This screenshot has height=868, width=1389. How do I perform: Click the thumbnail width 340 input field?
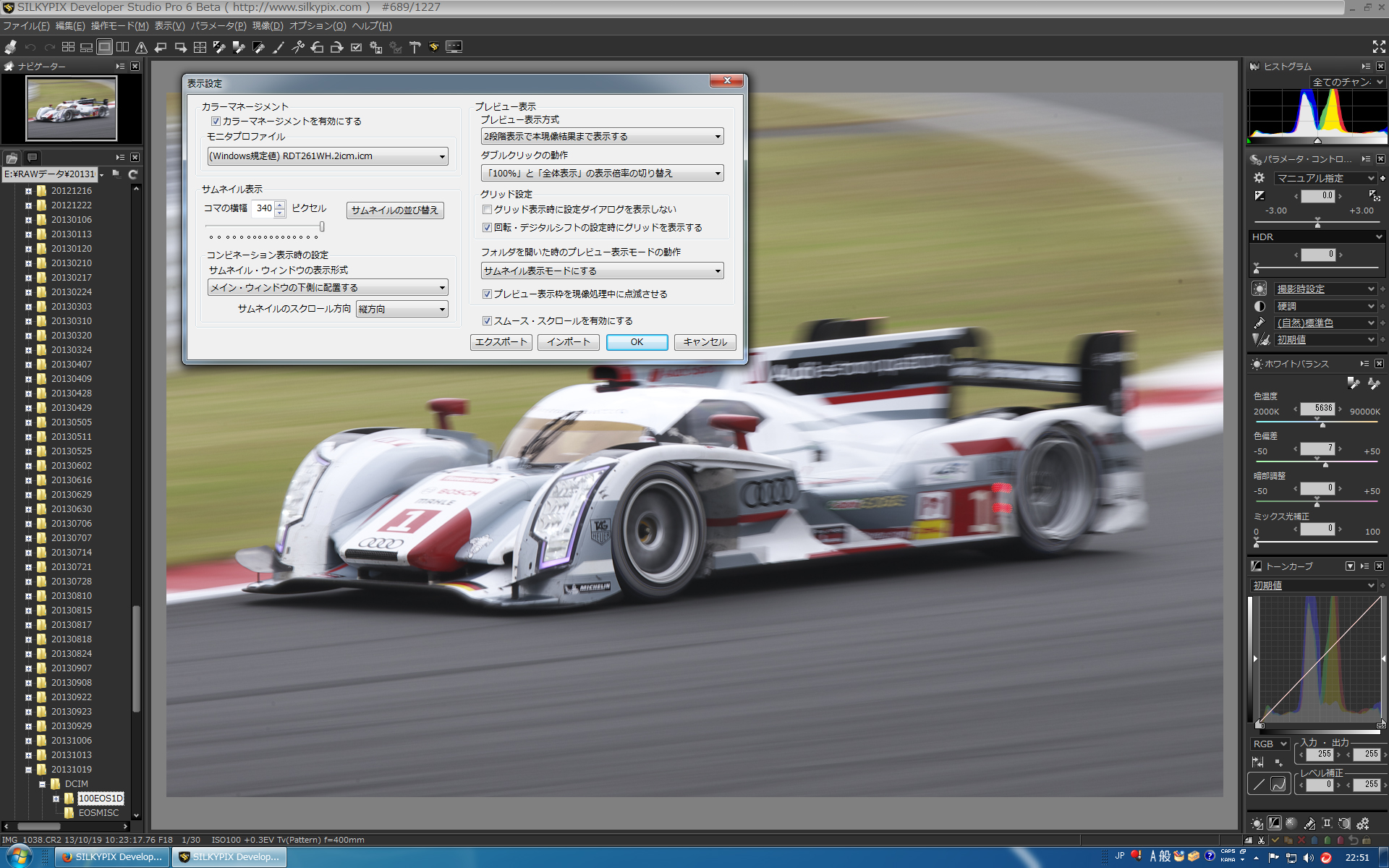click(264, 208)
